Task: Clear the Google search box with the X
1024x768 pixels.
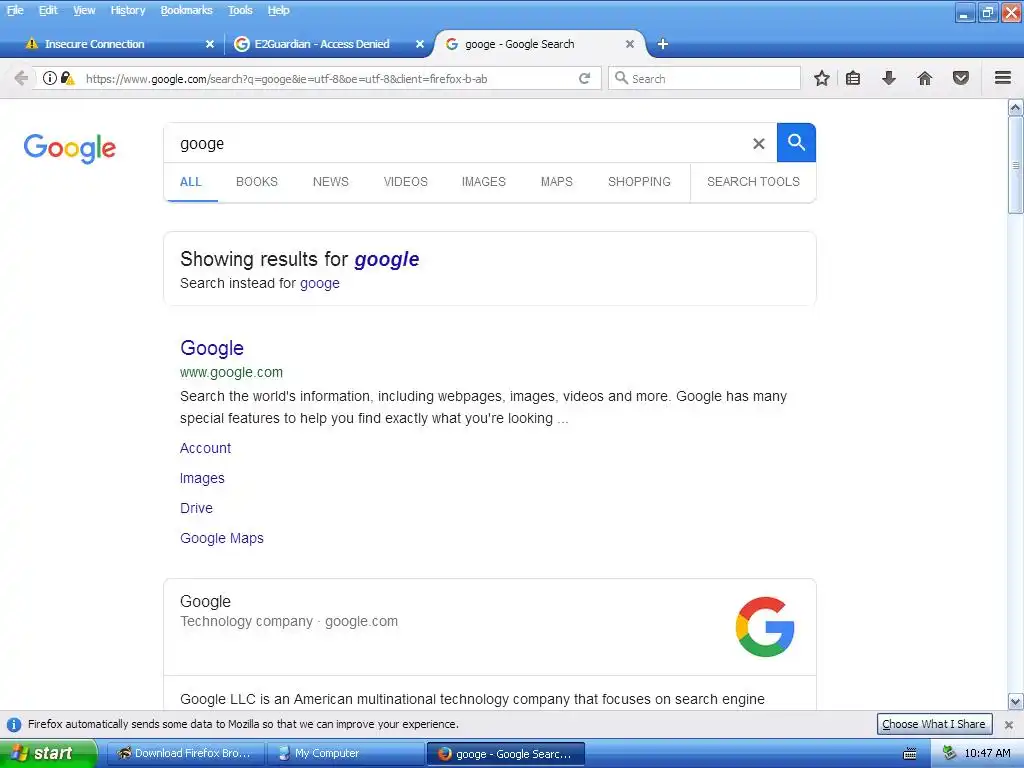Action: (x=758, y=144)
